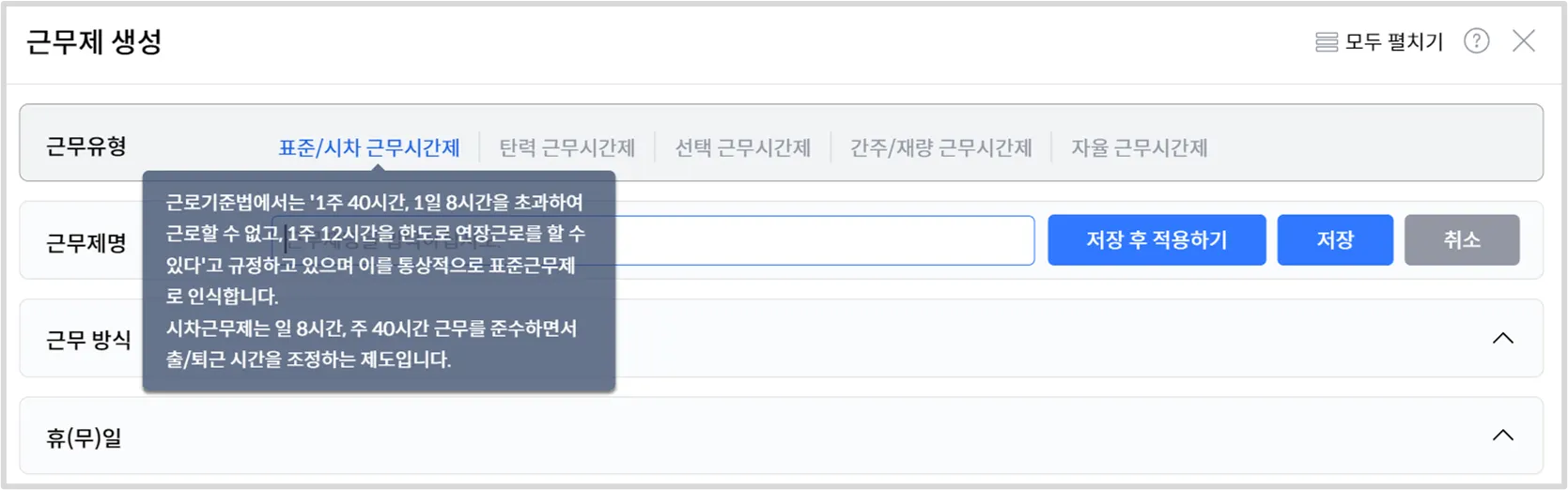This screenshot has width=1568, height=490.
Task: Click the 근로기준법 tooltip popup text
Action: click(378, 282)
